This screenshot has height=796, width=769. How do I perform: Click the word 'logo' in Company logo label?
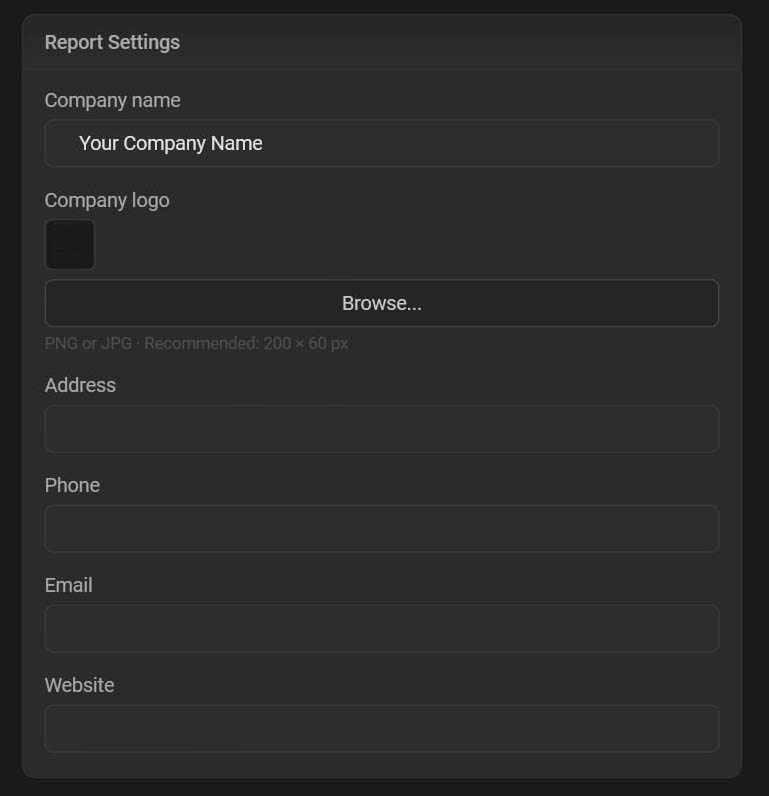151,201
